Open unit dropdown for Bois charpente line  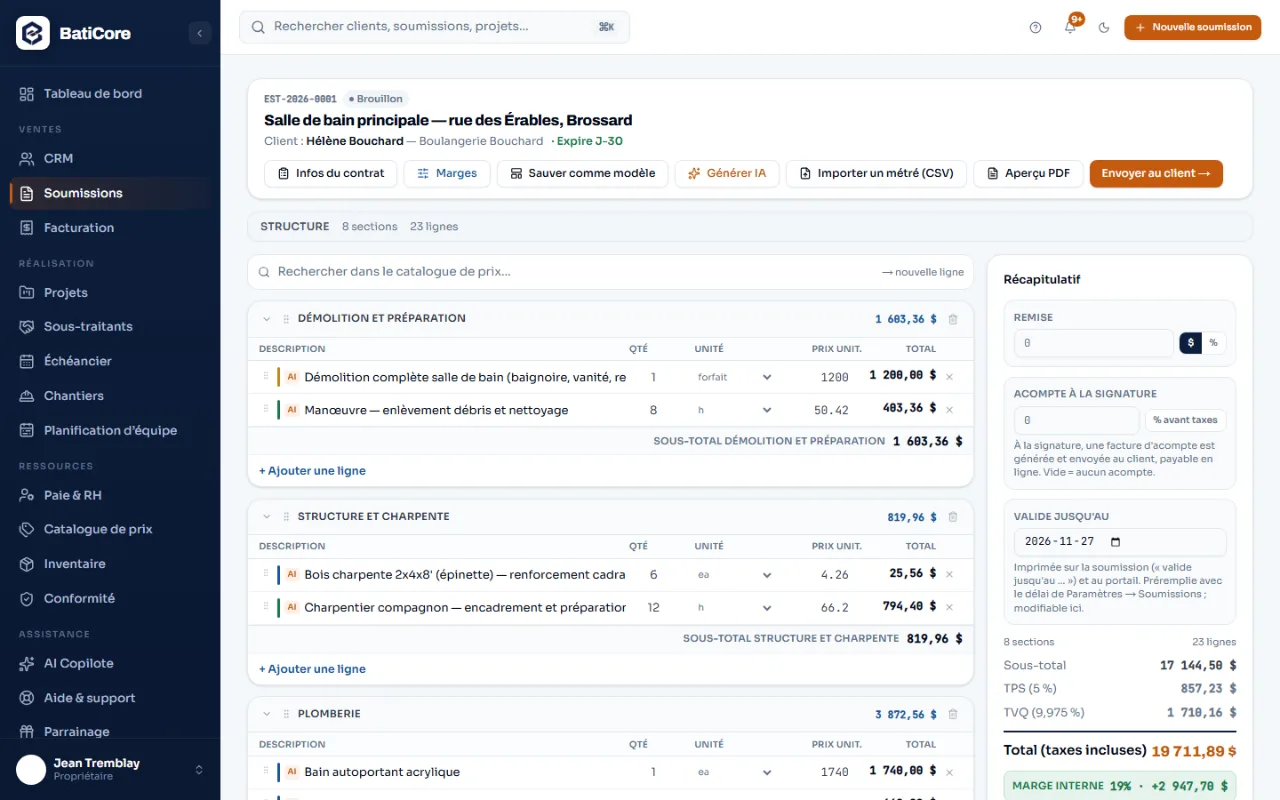pyautogui.click(x=735, y=575)
